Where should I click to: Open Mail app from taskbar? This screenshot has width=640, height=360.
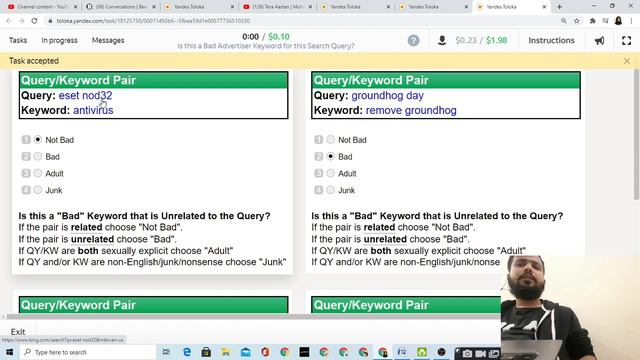pos(245,352)
